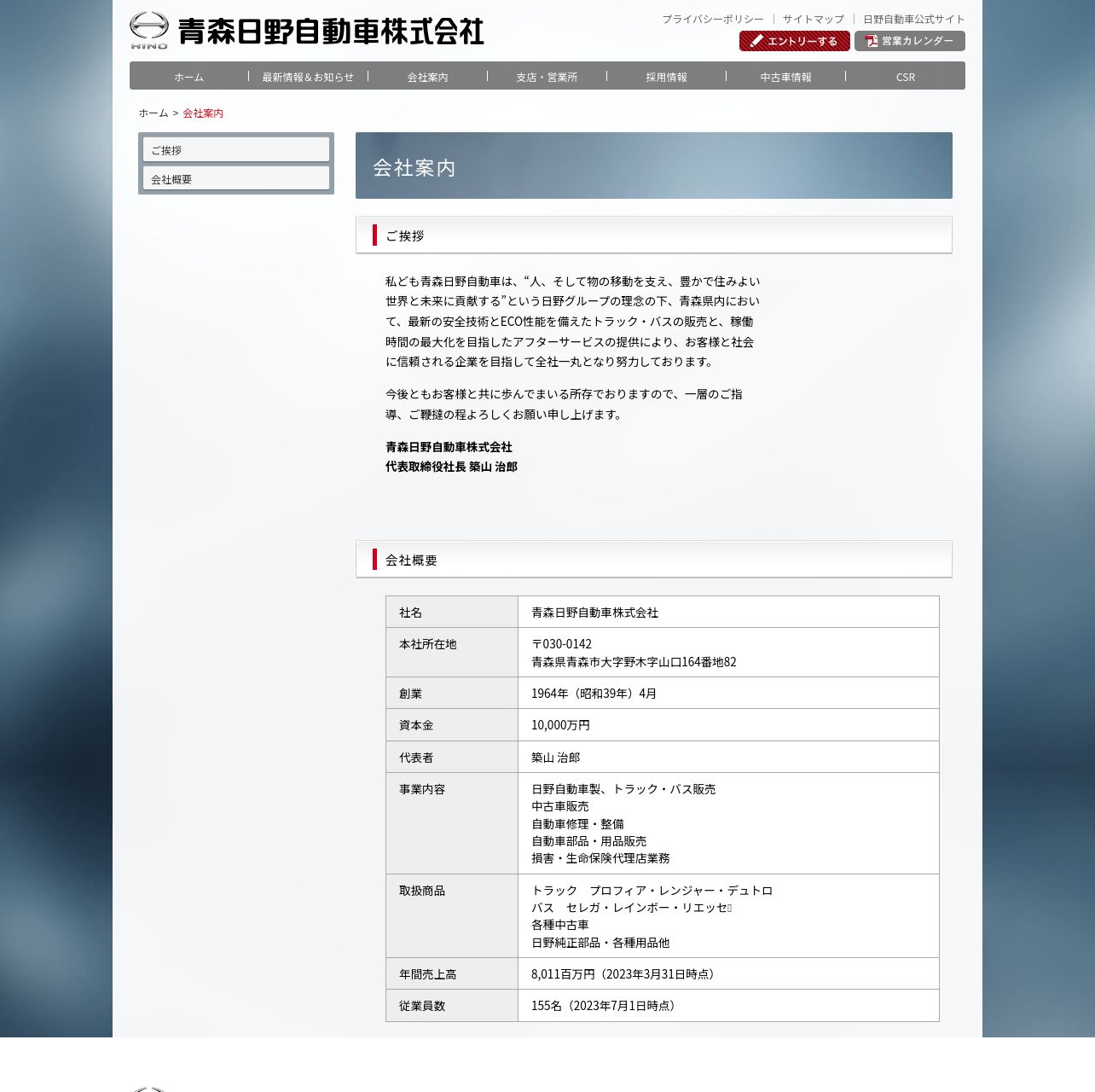Click the PDF icon on the 営業カレンダー button
Screen dimensions: 1095x1092
(872, 41)
